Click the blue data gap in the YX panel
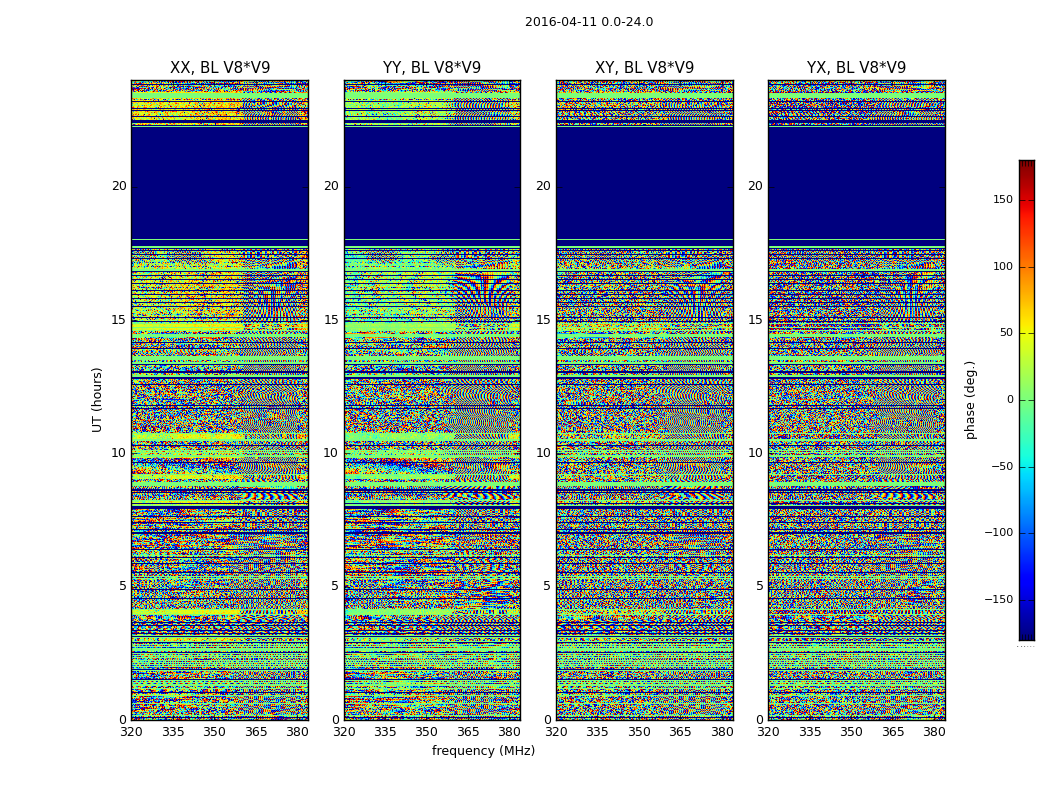 [856, 183]
